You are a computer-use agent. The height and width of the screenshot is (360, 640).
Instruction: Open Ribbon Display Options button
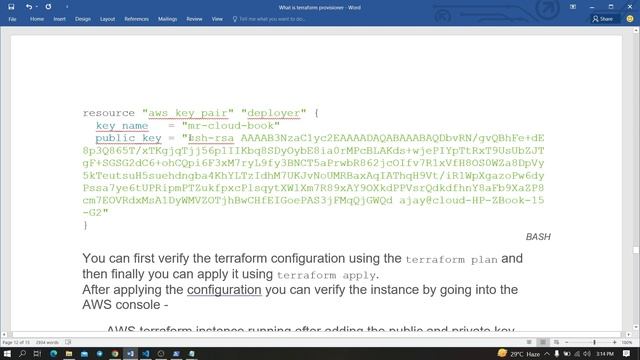pos(573,7)
